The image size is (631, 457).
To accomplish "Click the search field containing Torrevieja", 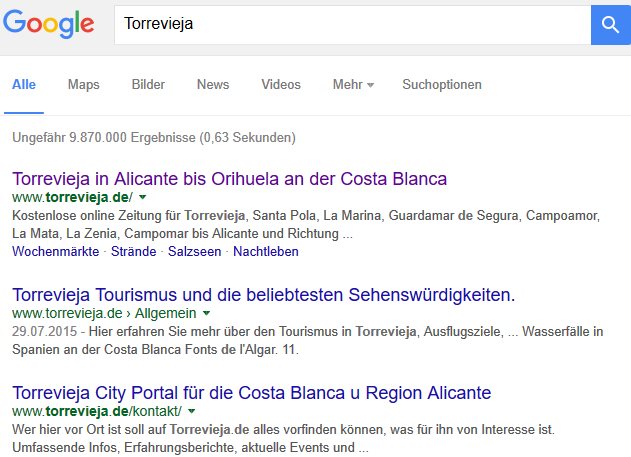I will point(353,25).
